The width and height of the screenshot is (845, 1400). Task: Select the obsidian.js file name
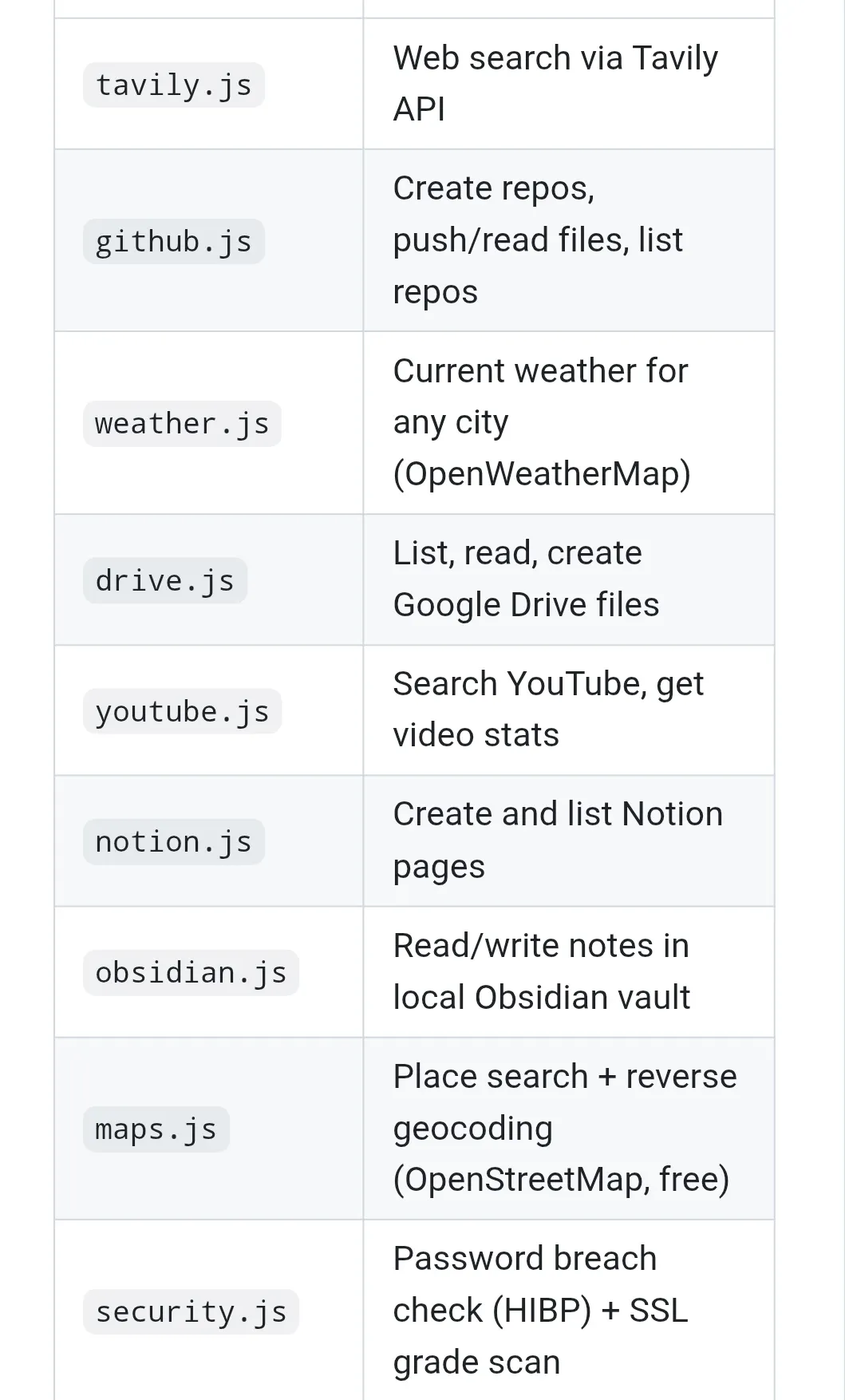pos(191,972)
